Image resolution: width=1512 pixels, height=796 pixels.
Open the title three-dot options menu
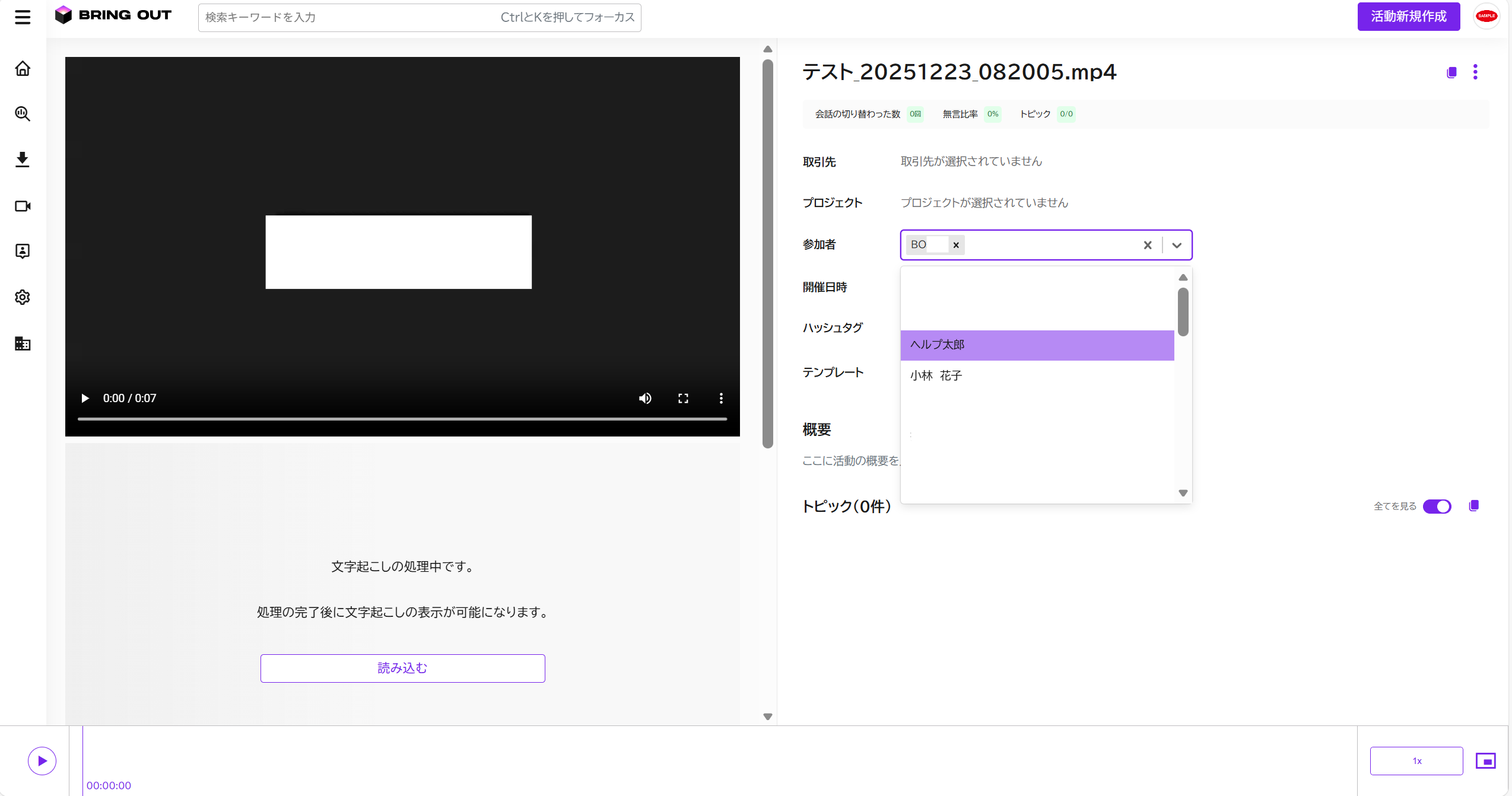coord(1475,72)
